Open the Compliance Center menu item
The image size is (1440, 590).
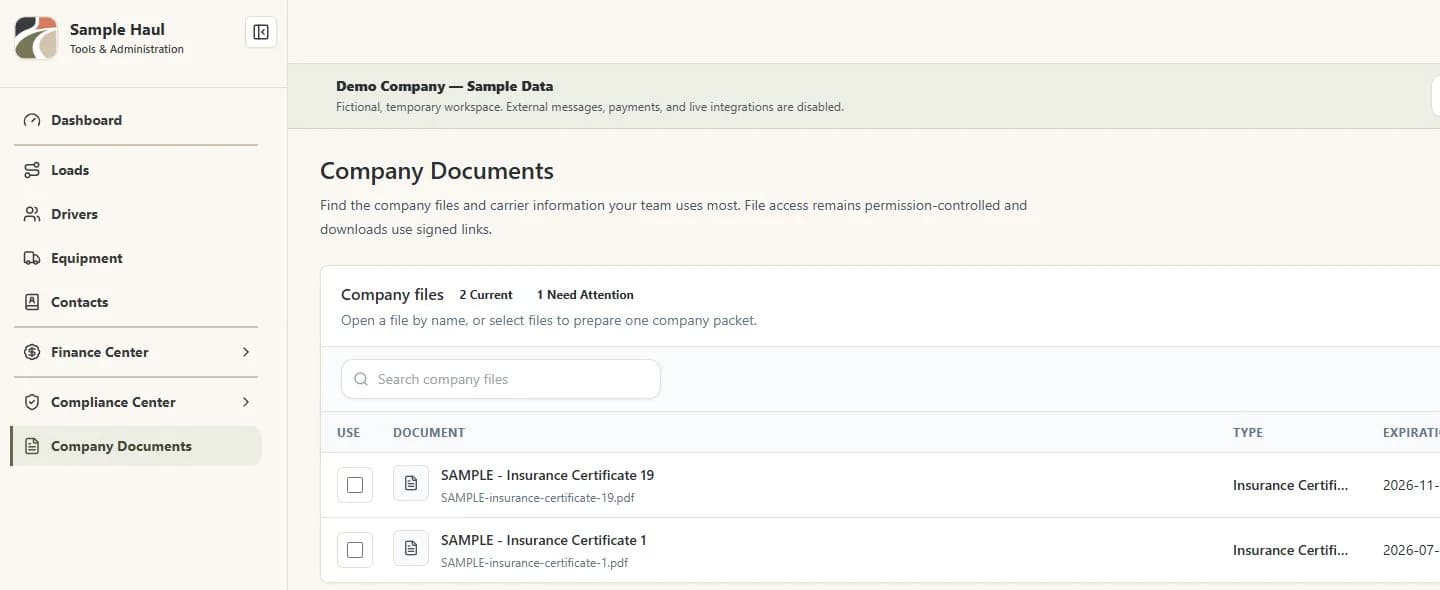click(x=136, y=402)
